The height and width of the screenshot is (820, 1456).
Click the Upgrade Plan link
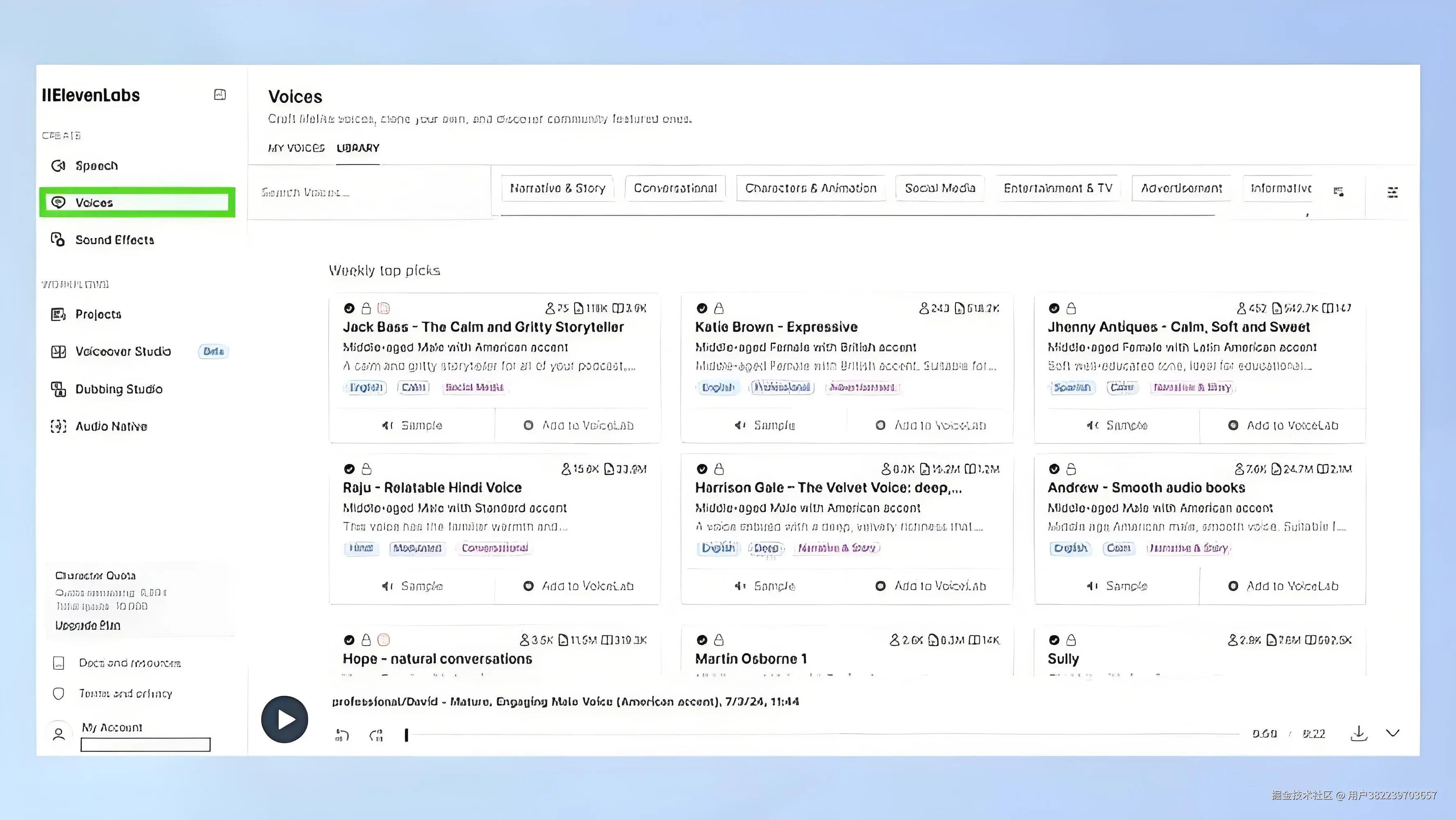pyautogui.click(x=88, y=626)
